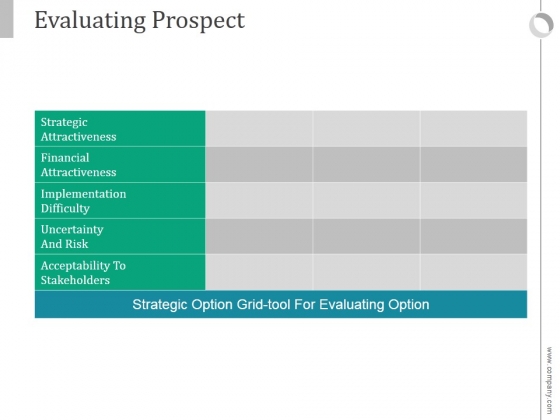Click middle empty cell in Uncertainty And Risk row

pos(366,236)
